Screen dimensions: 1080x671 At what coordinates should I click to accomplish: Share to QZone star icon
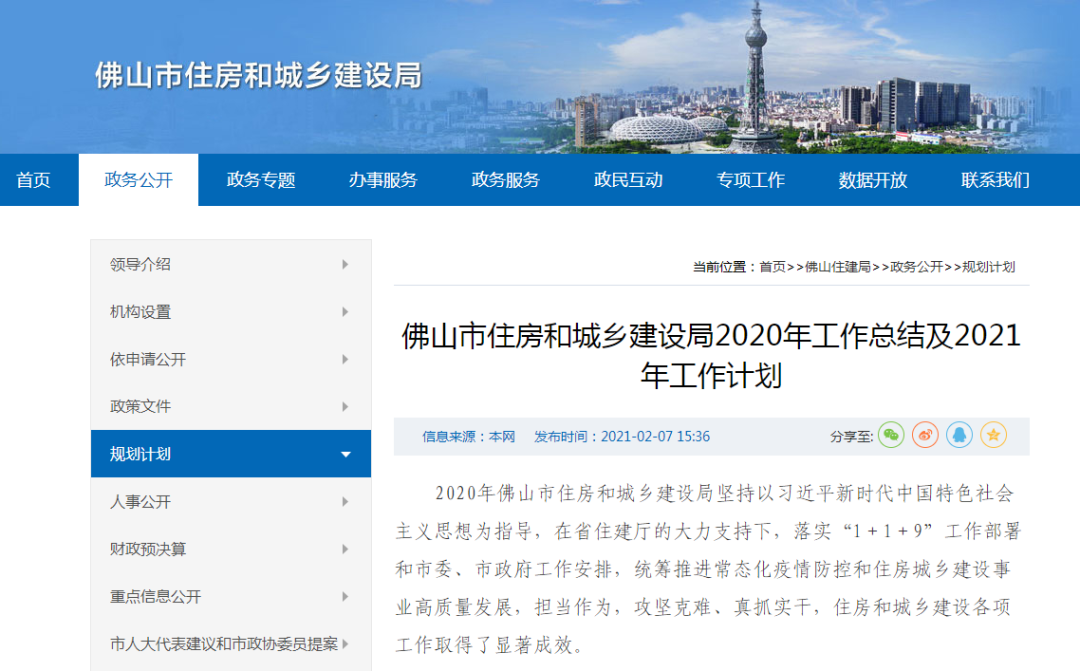coord(993,435)
